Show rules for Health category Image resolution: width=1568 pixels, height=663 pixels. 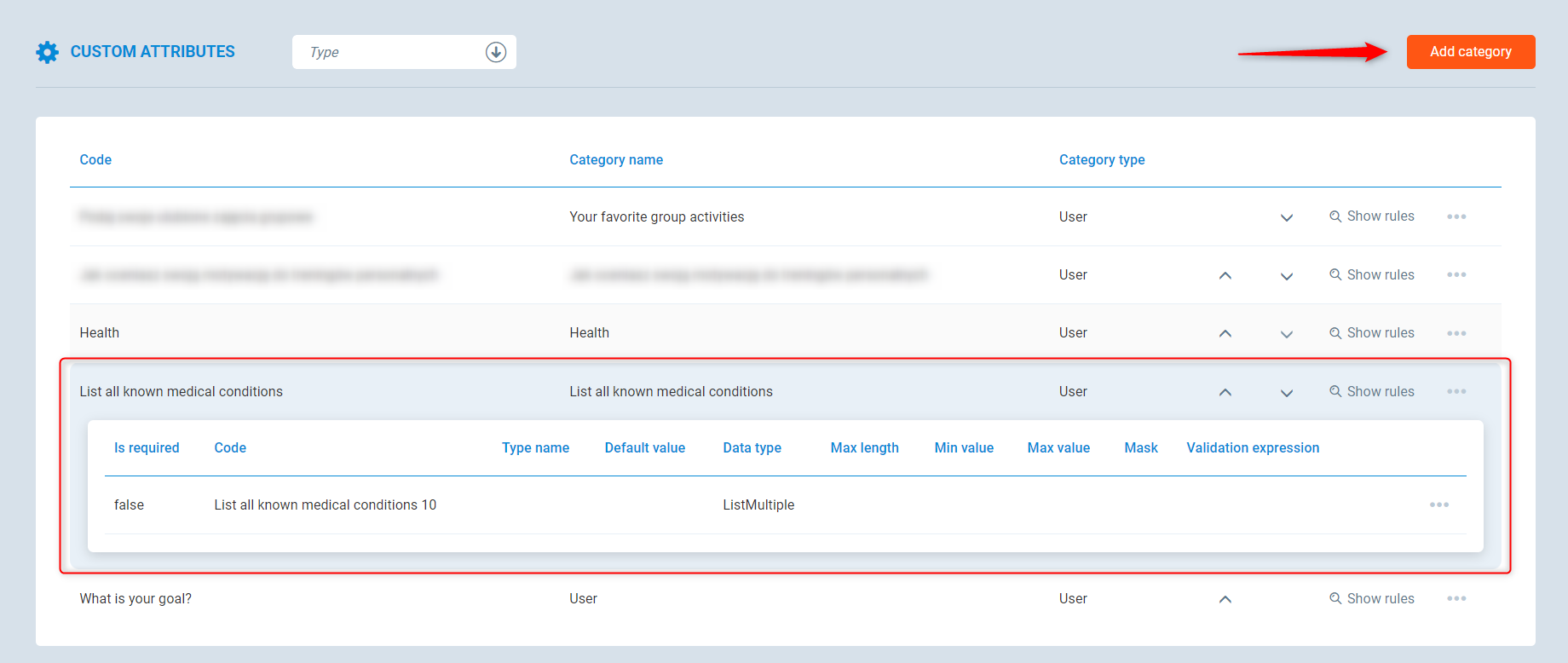pyautogui.click(x=1371, y=333)
